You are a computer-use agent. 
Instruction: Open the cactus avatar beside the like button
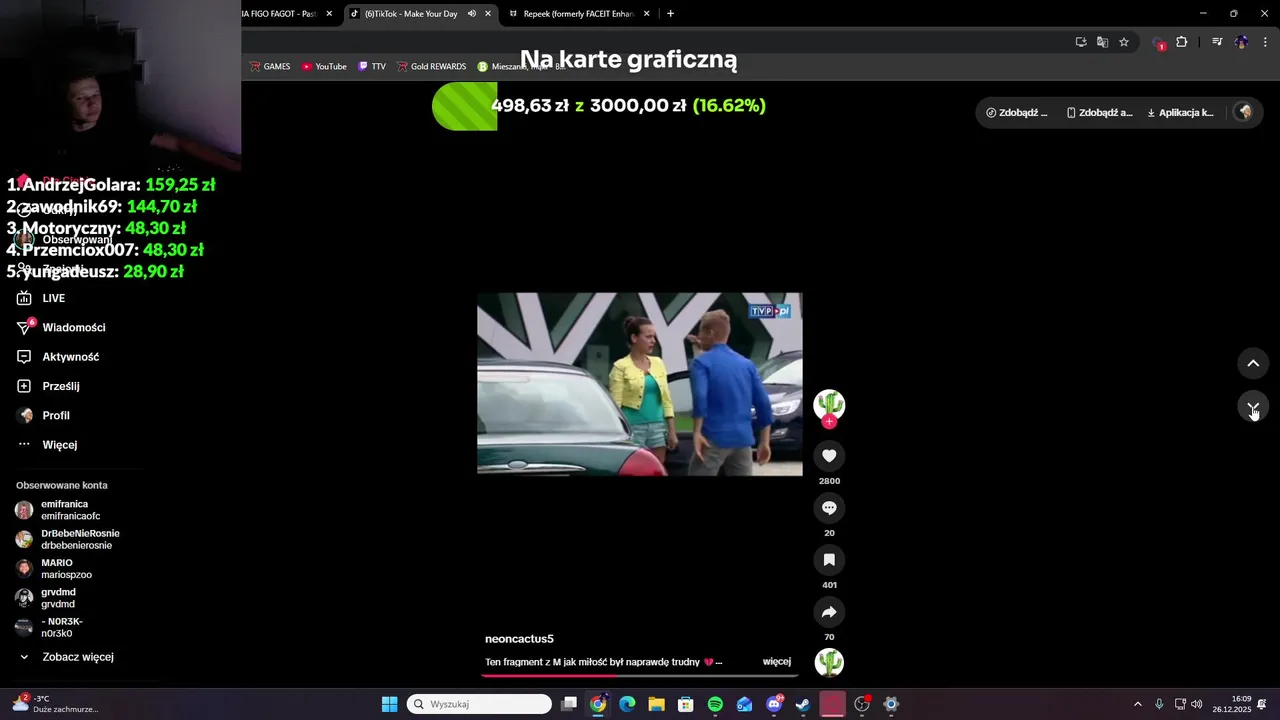pos(829,404)
